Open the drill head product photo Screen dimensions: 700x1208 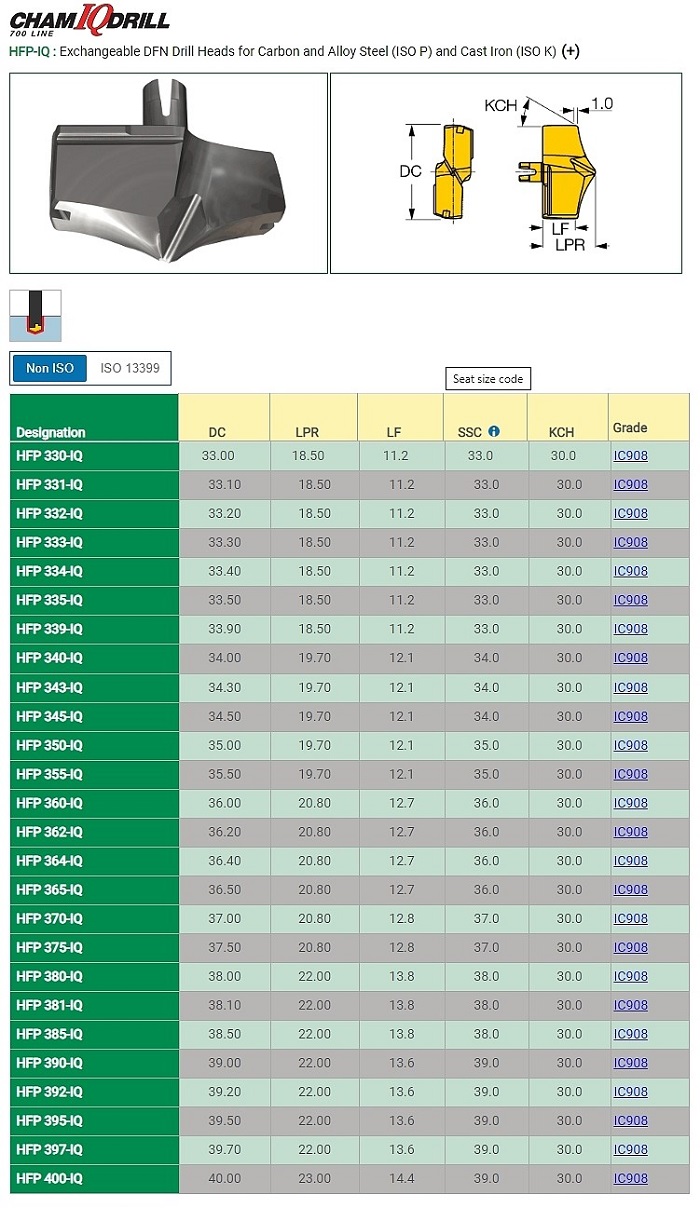[169, 173]
